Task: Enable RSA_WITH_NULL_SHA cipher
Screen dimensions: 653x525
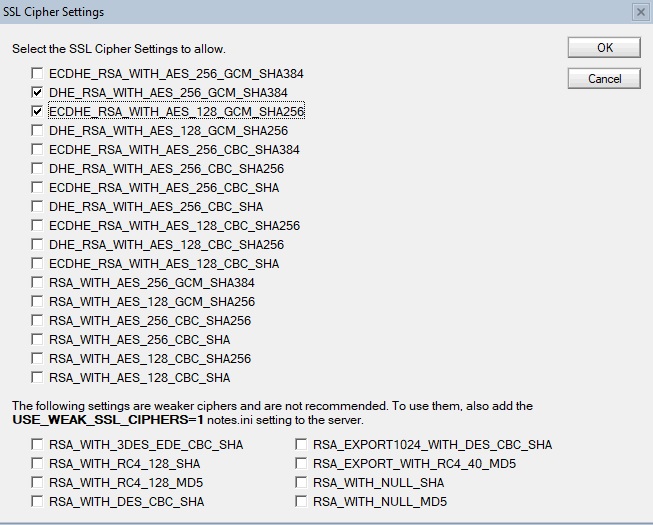Action: (x=301, y=482)
